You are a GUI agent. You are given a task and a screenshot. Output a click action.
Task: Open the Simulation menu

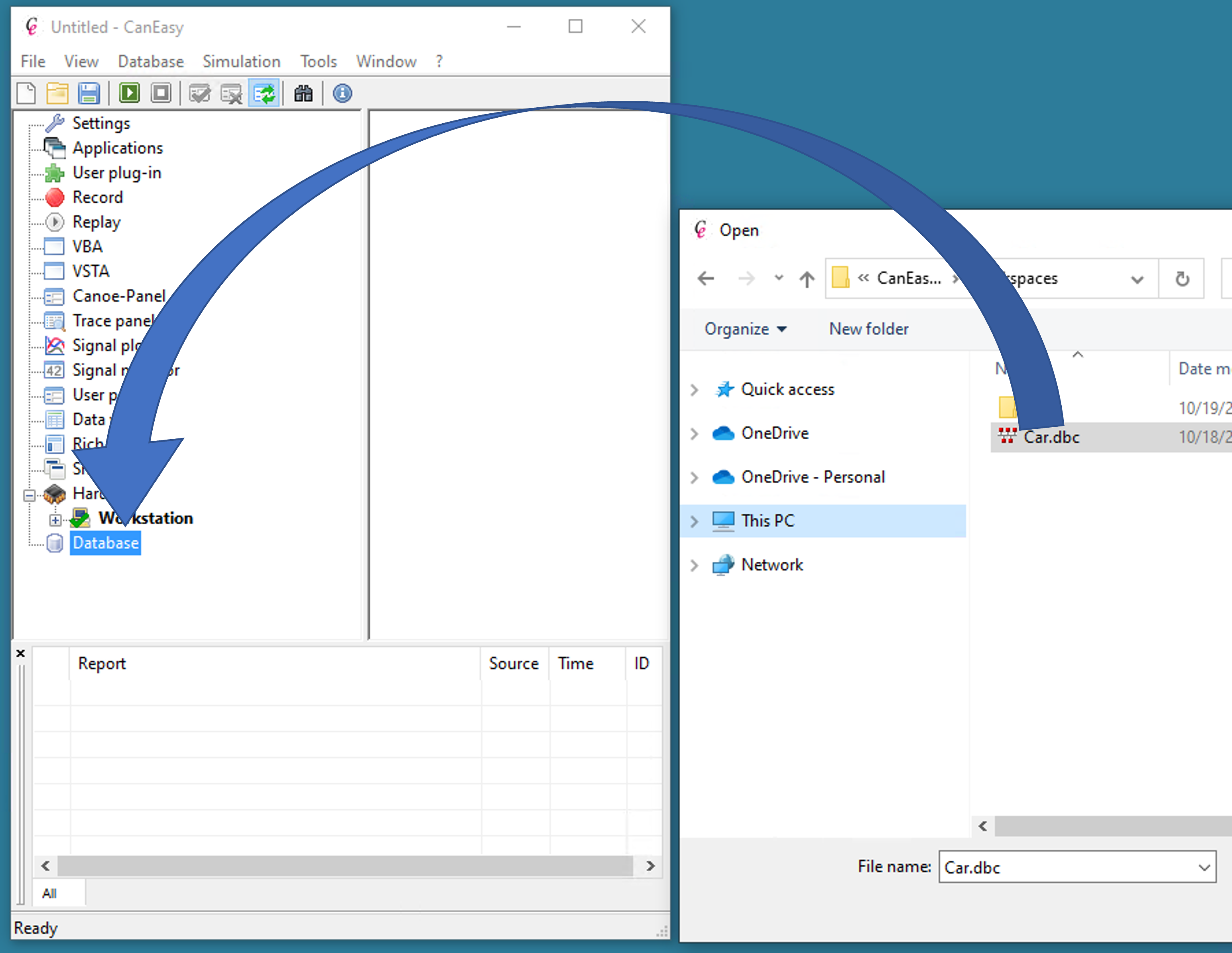point(242,61)
